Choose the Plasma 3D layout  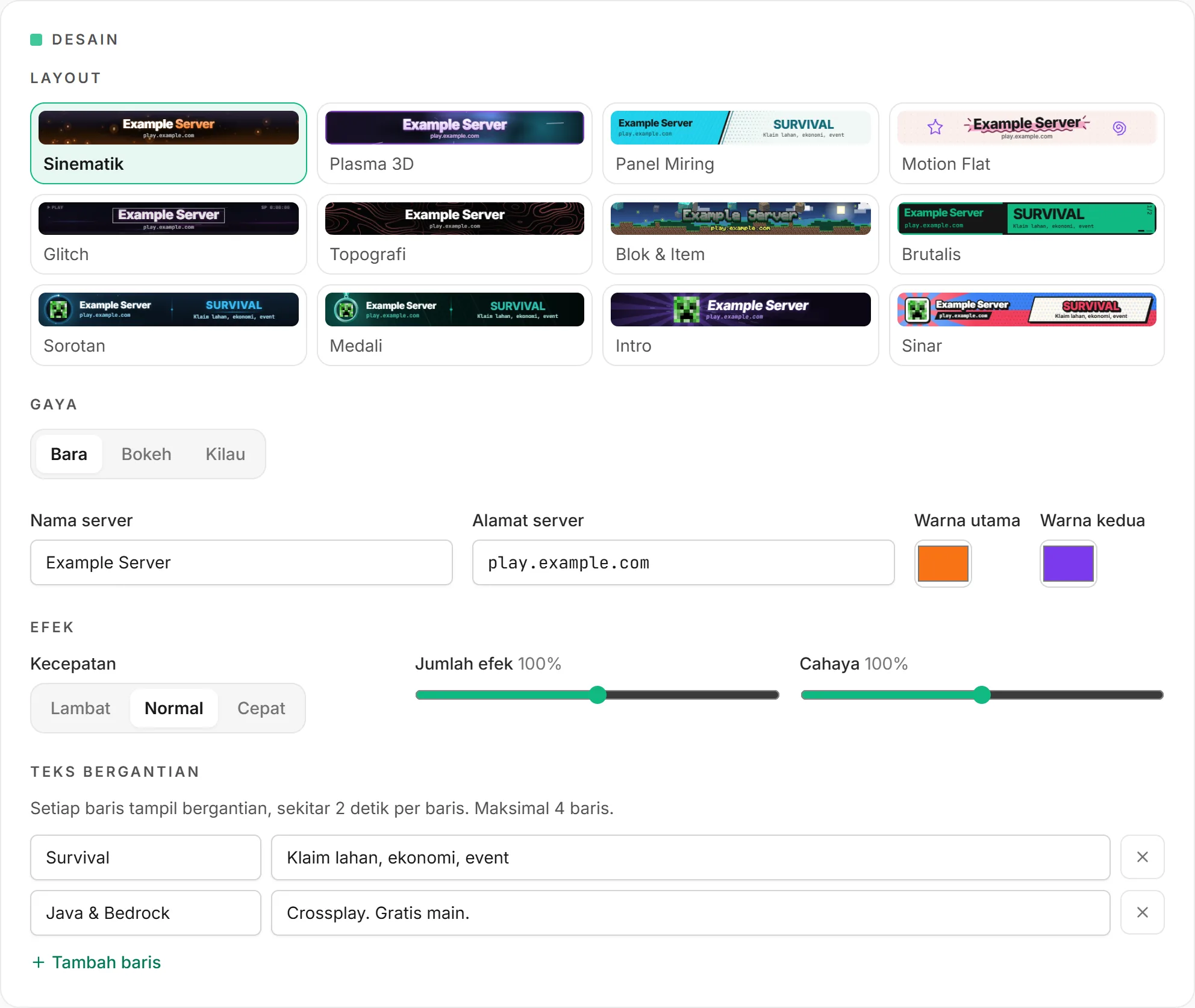455,143
